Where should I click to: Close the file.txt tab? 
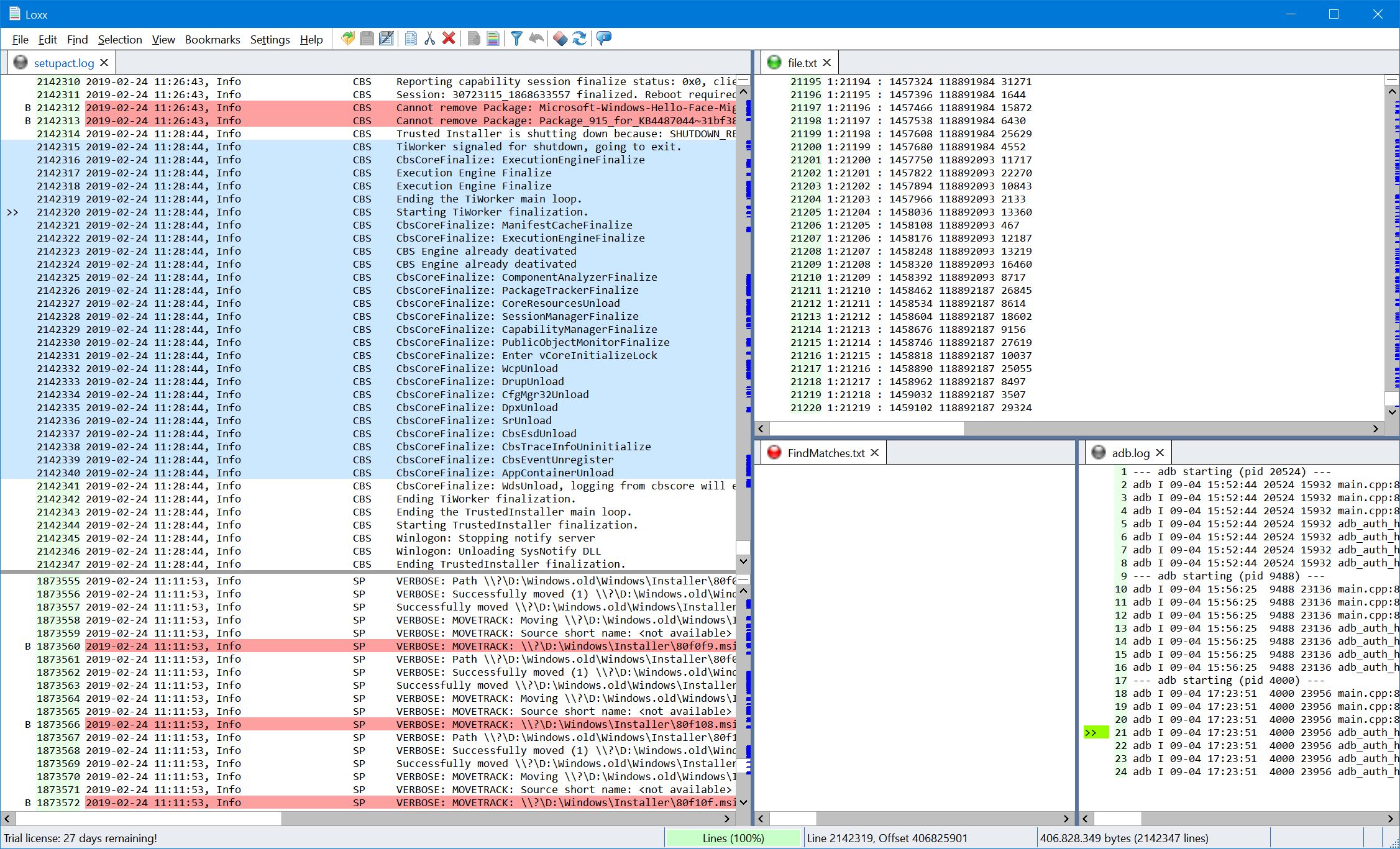[826, 63]
